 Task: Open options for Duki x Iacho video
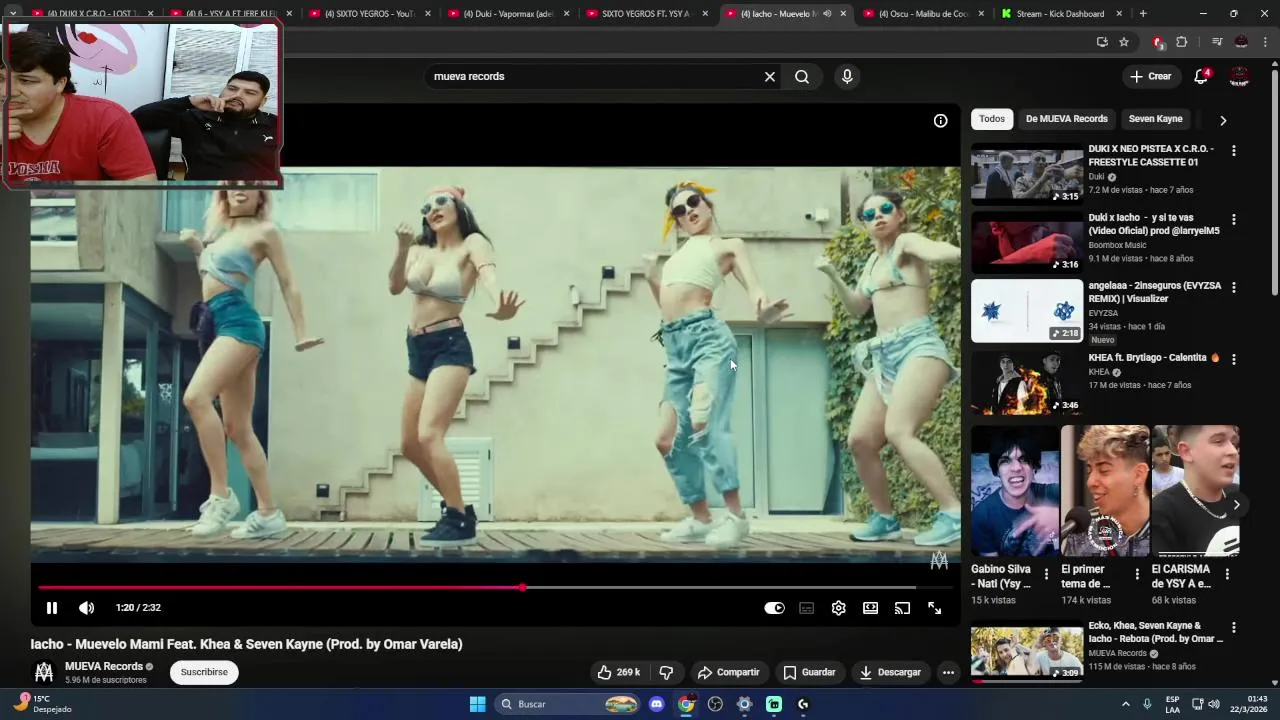coord(1233,219)
